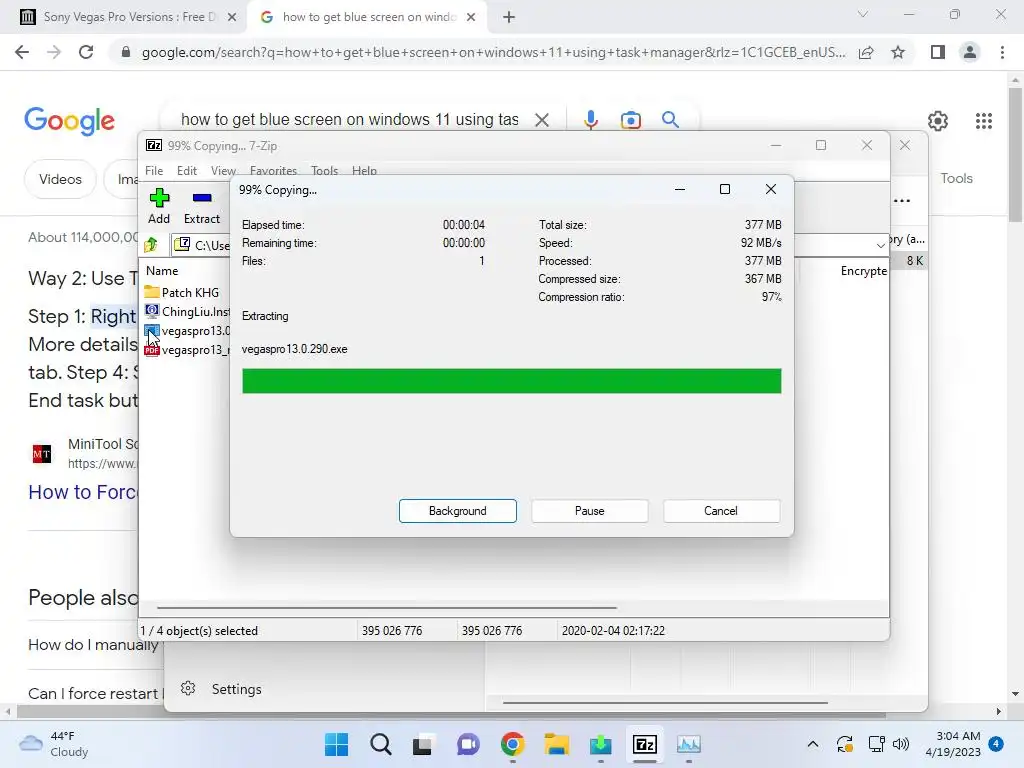Click the Add button in 7-Zip toolbar
Screen dimensions: 1024x768
pyautogui.click(x=159, y=206)
